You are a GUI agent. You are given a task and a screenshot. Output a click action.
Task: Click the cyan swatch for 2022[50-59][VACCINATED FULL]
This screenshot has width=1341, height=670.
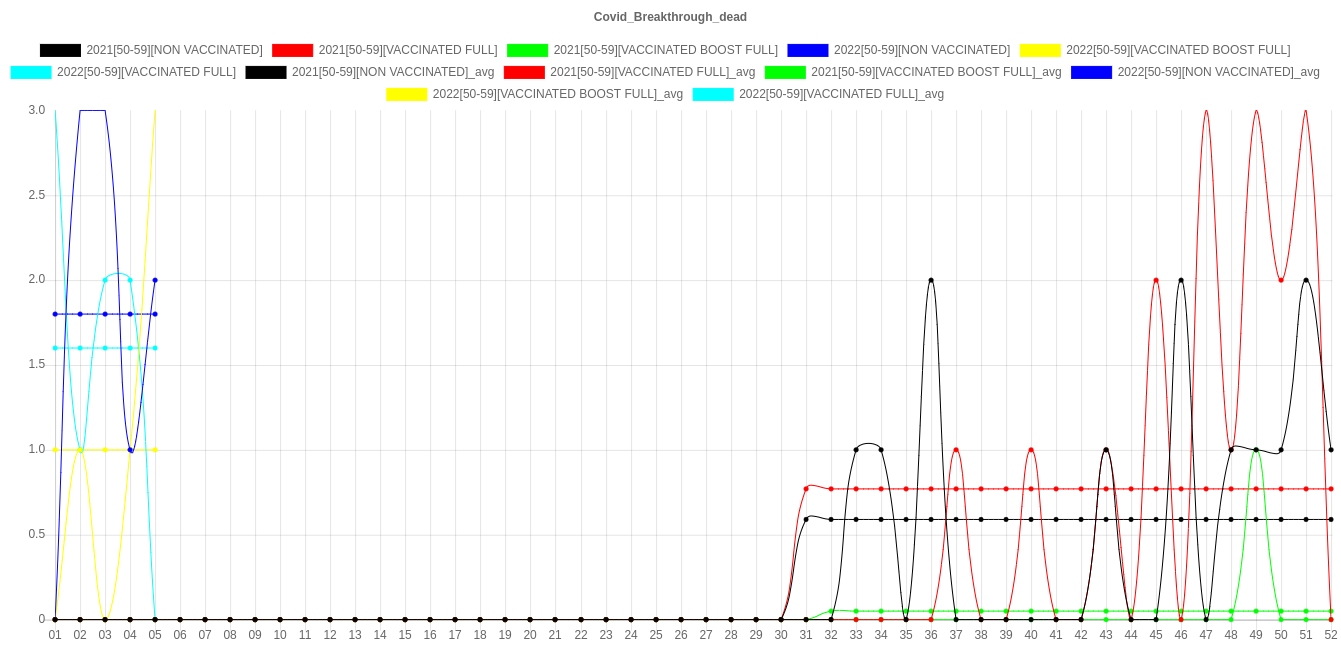pyautogui.click(x=30, y=72)
